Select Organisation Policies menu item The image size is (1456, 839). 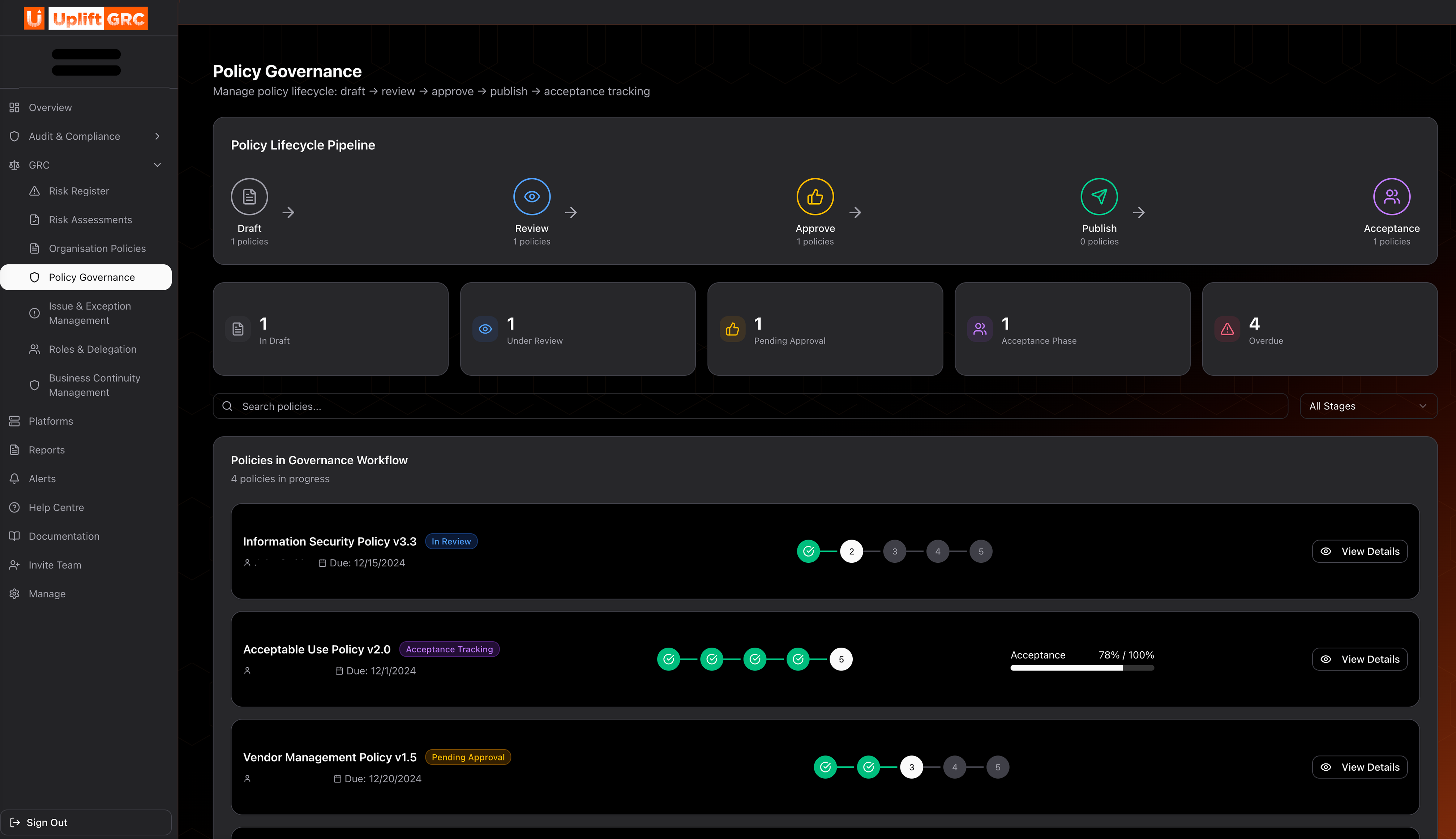(86, 248)
